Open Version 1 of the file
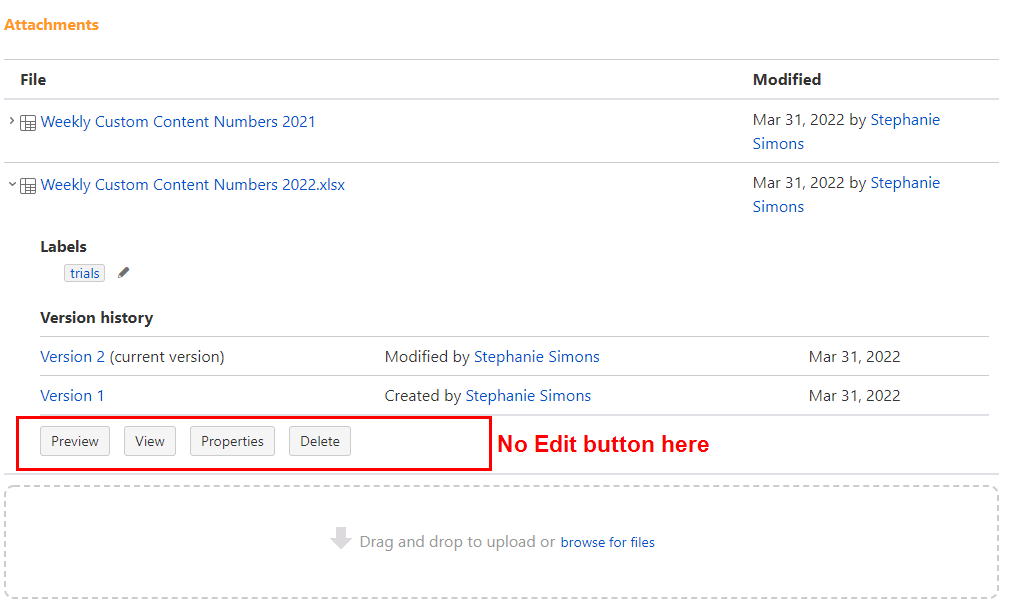The height and width of the screenshot is (610, 1010). point(72,395)
